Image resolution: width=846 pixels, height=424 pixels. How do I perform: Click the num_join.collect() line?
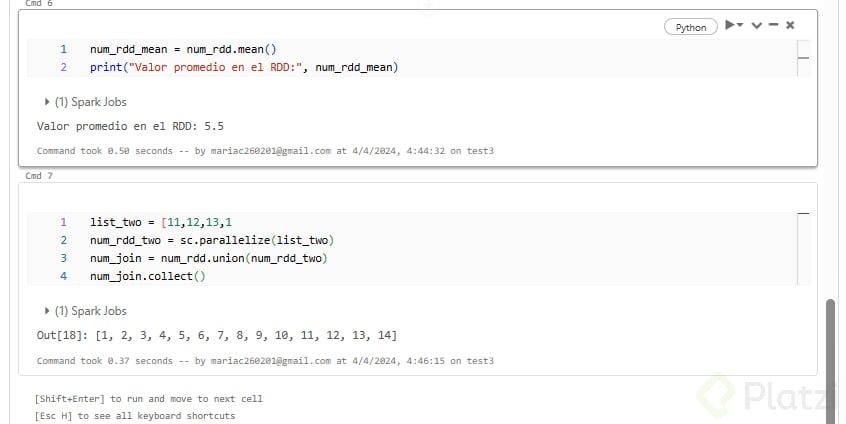pyautogui.click(x=147, y=276)
